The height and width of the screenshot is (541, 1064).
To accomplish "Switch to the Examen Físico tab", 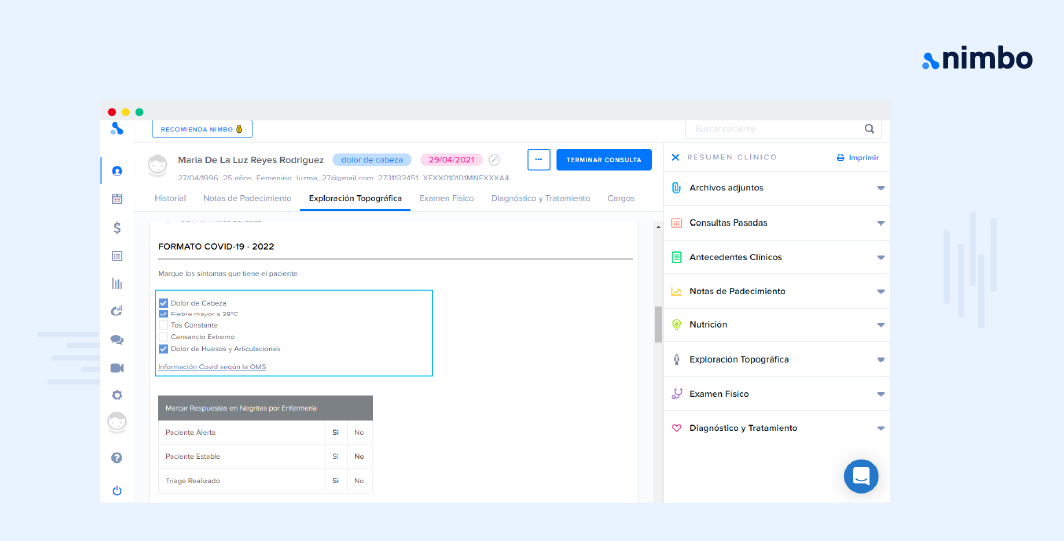I will [446, 198].
